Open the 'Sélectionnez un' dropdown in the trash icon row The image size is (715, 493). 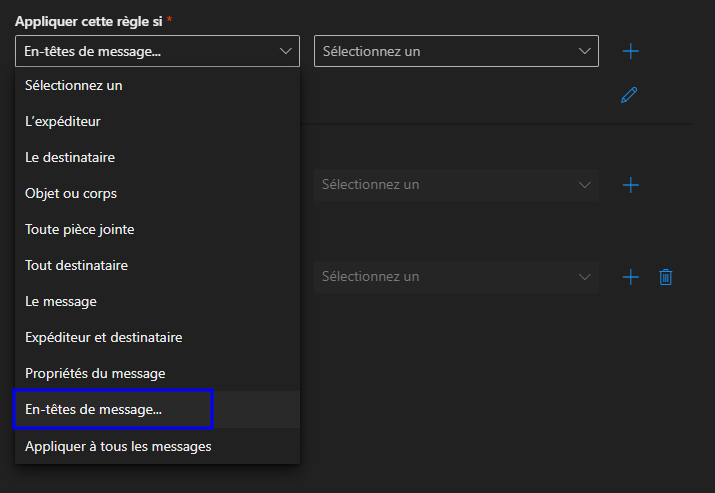tap(456, 277)
